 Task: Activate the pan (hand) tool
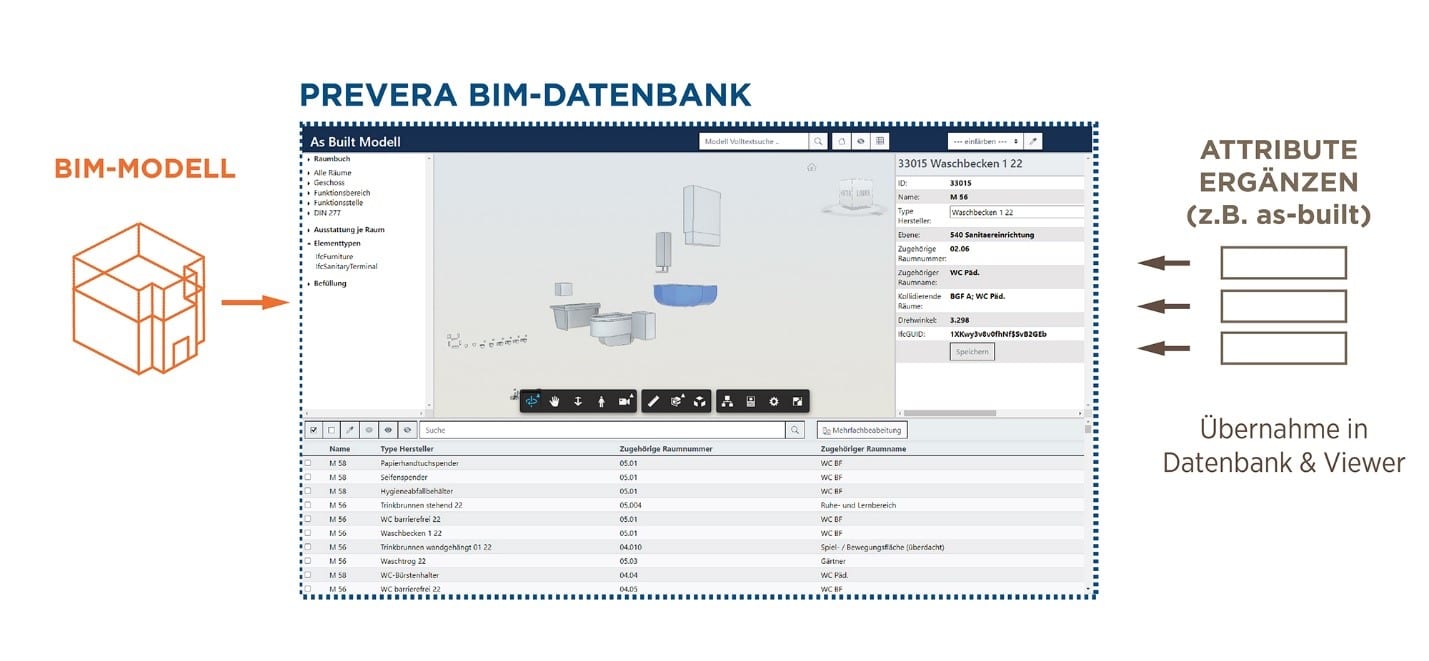coord(556,401)
